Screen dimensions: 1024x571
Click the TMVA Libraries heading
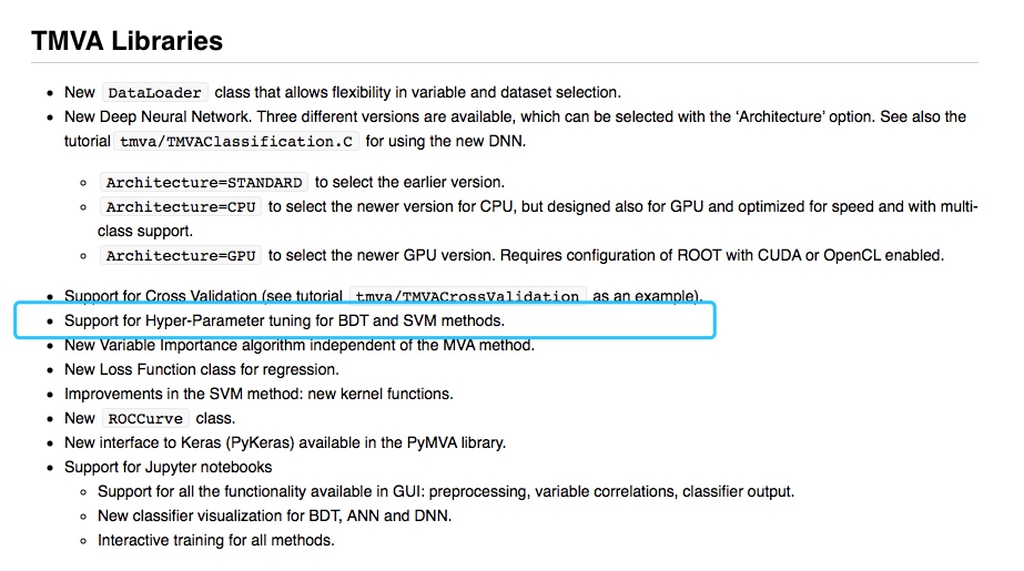point(127,41)
